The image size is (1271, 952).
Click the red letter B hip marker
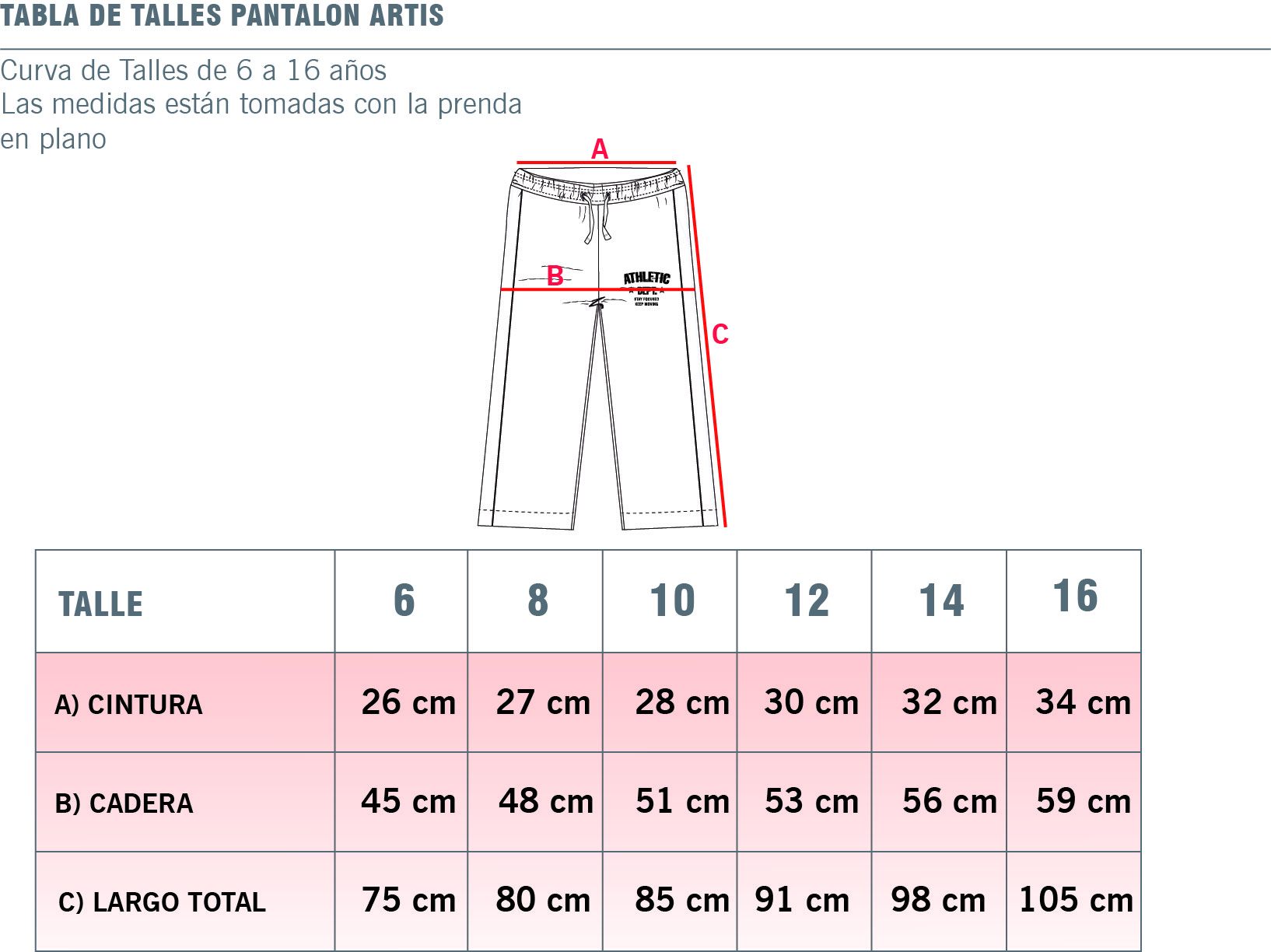(555, 276)
